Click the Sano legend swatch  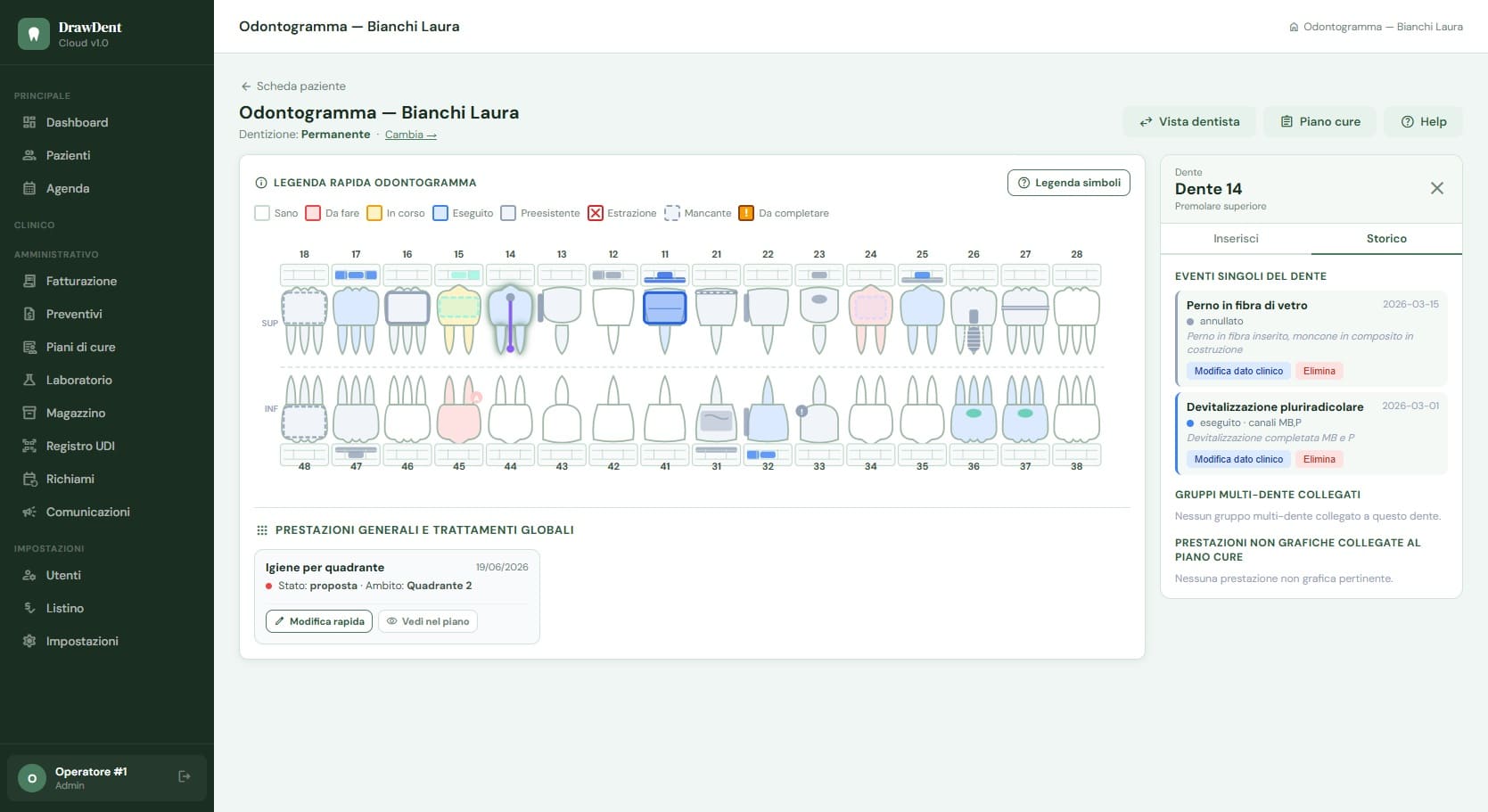[262, 213]
